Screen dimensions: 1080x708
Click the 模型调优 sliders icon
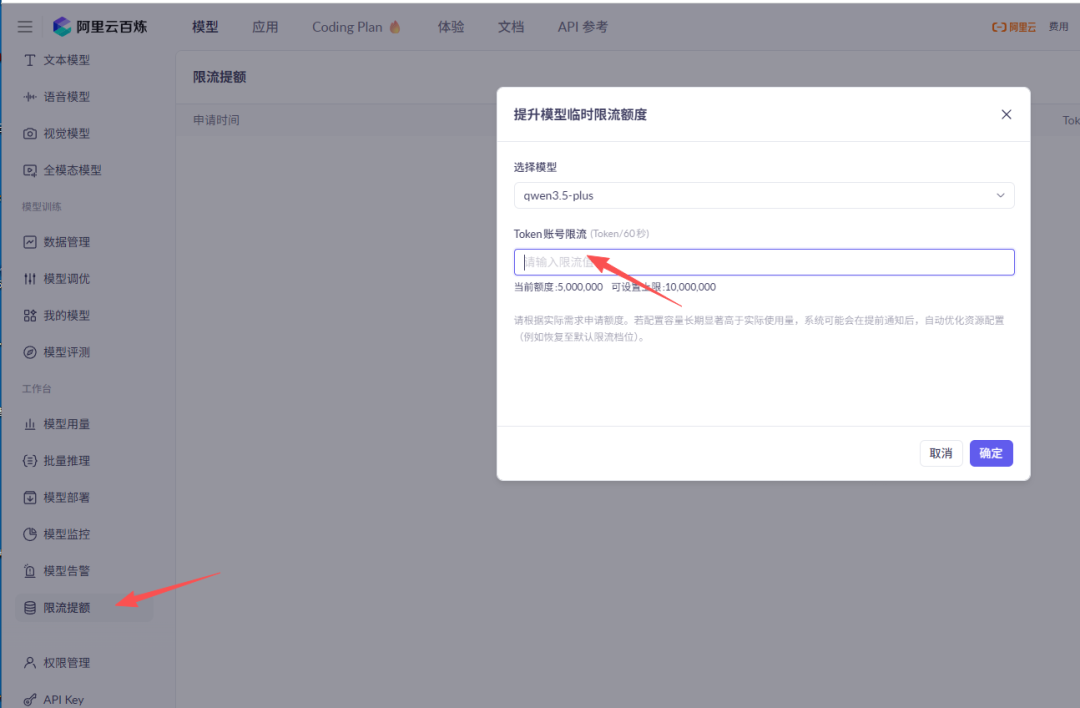pyautogui.click(x=30, y=279)
